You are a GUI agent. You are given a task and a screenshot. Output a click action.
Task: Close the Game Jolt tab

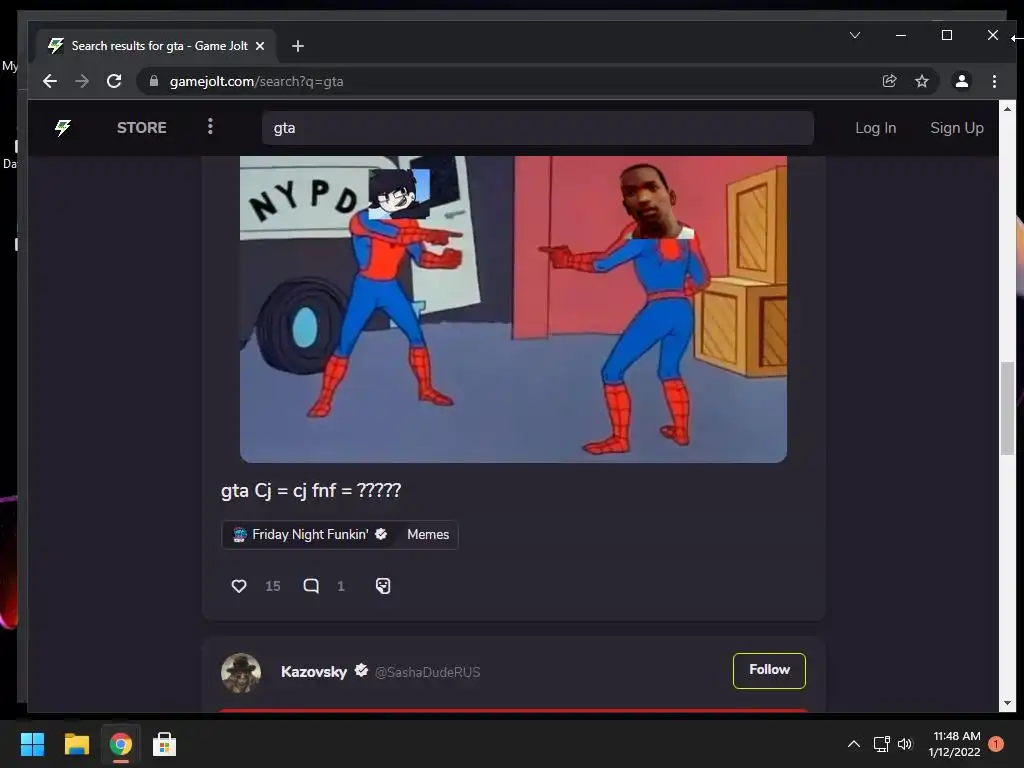260,46
